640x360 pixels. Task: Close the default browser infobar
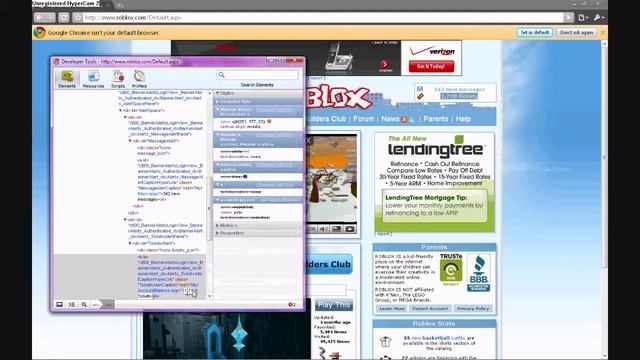[602, 32]
